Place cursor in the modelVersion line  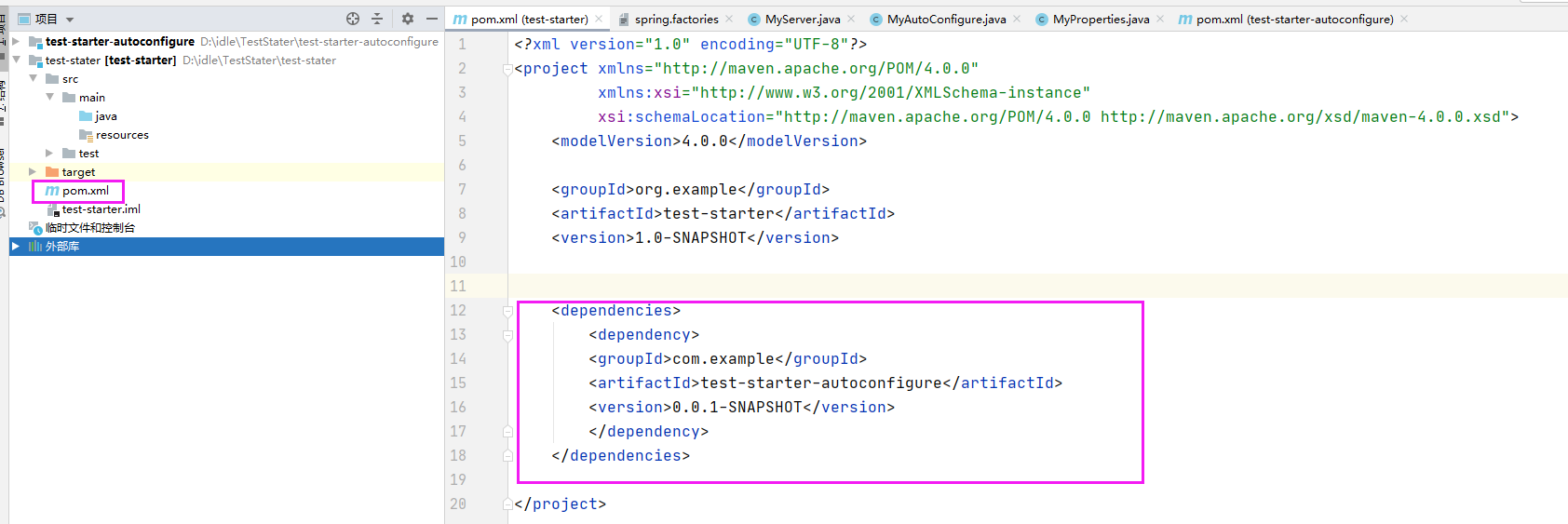[x=709, y=141]
